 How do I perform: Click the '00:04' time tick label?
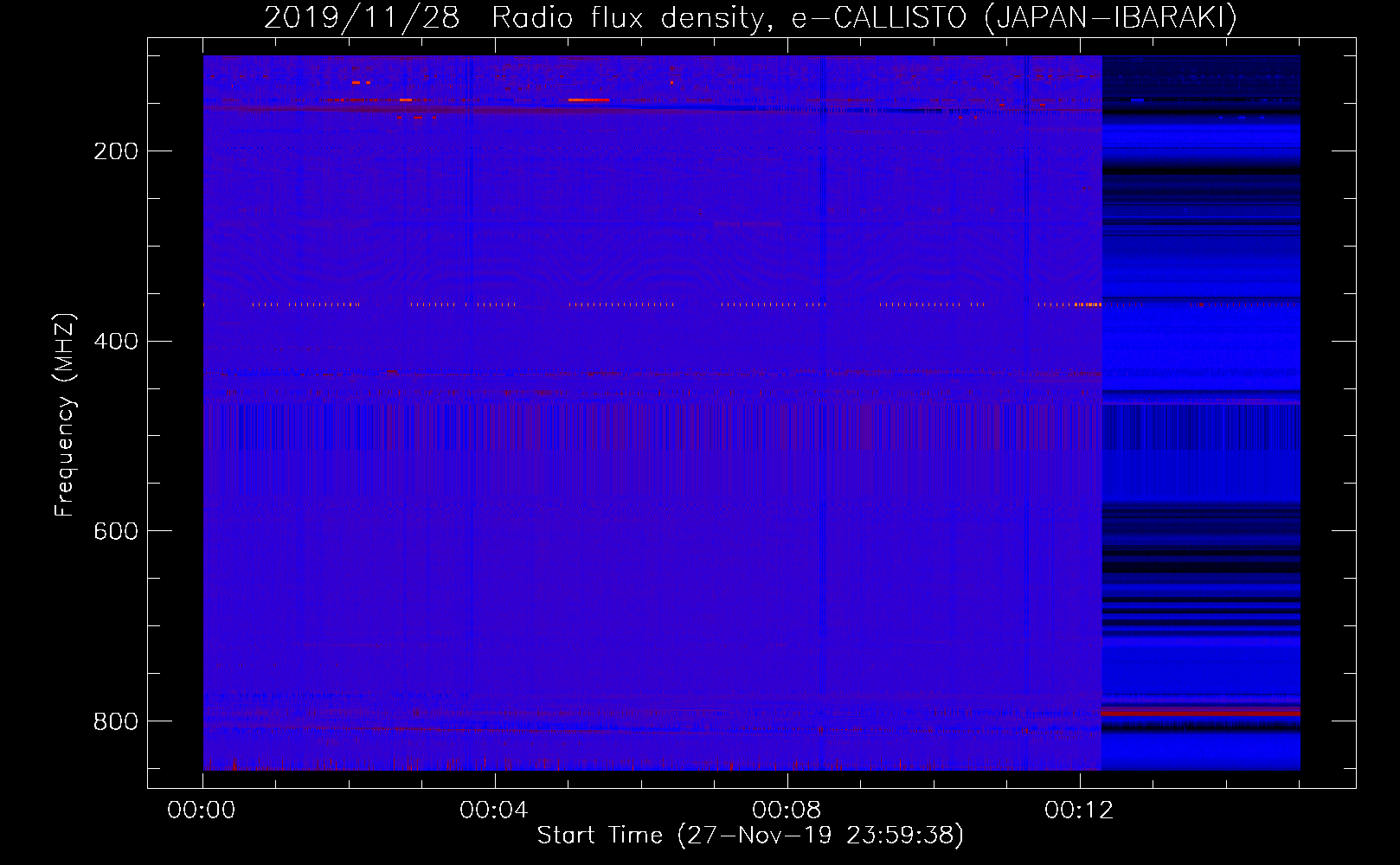494,811
